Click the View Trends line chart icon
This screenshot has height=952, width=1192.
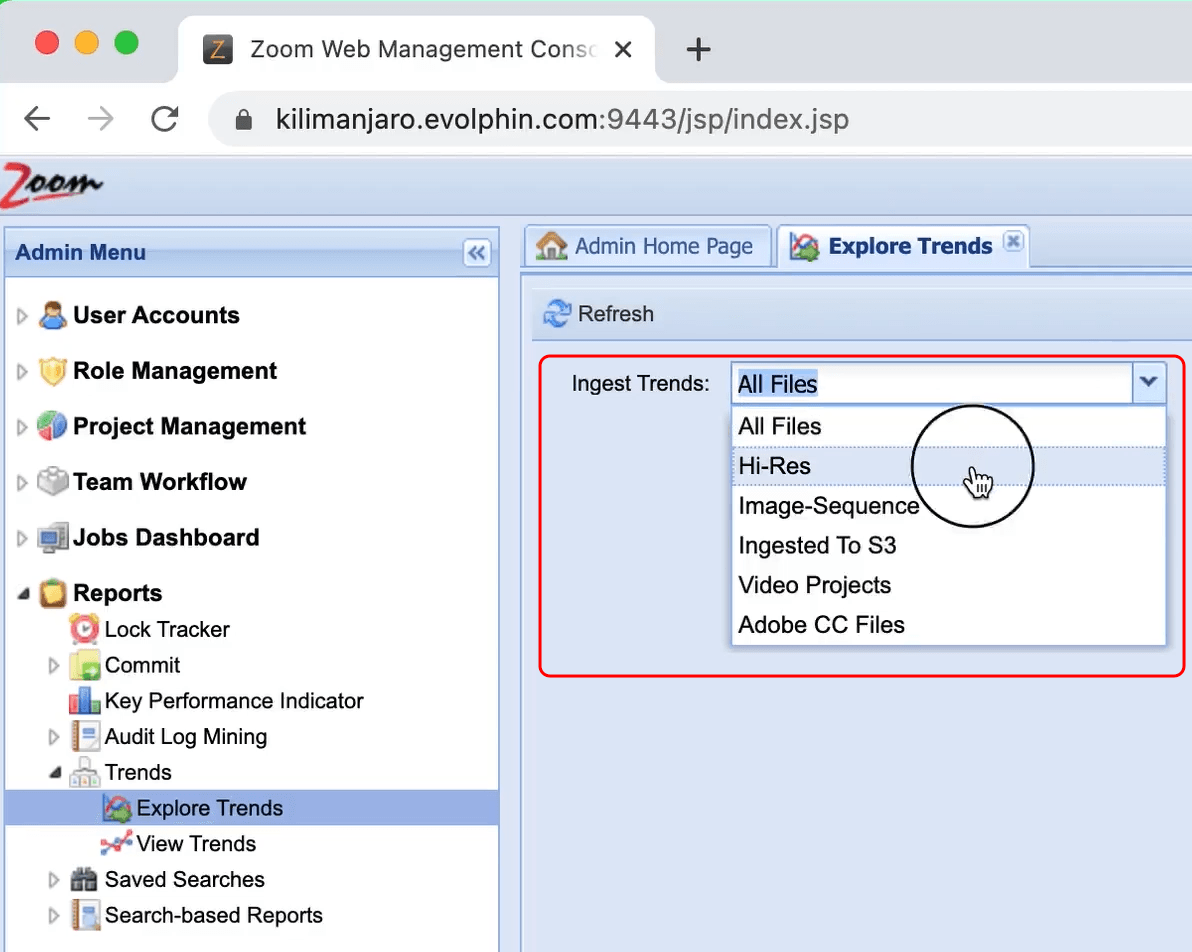[116, 843]
